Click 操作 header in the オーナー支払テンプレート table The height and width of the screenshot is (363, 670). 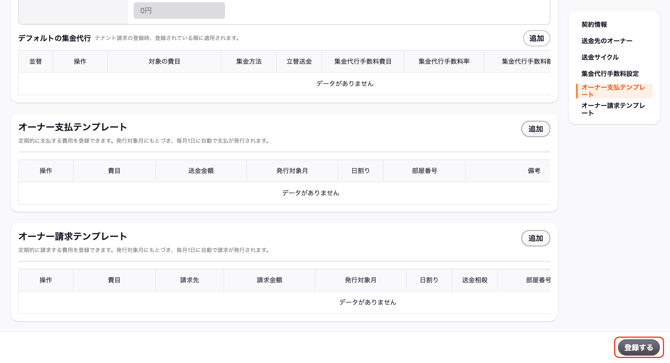point(46,171)
